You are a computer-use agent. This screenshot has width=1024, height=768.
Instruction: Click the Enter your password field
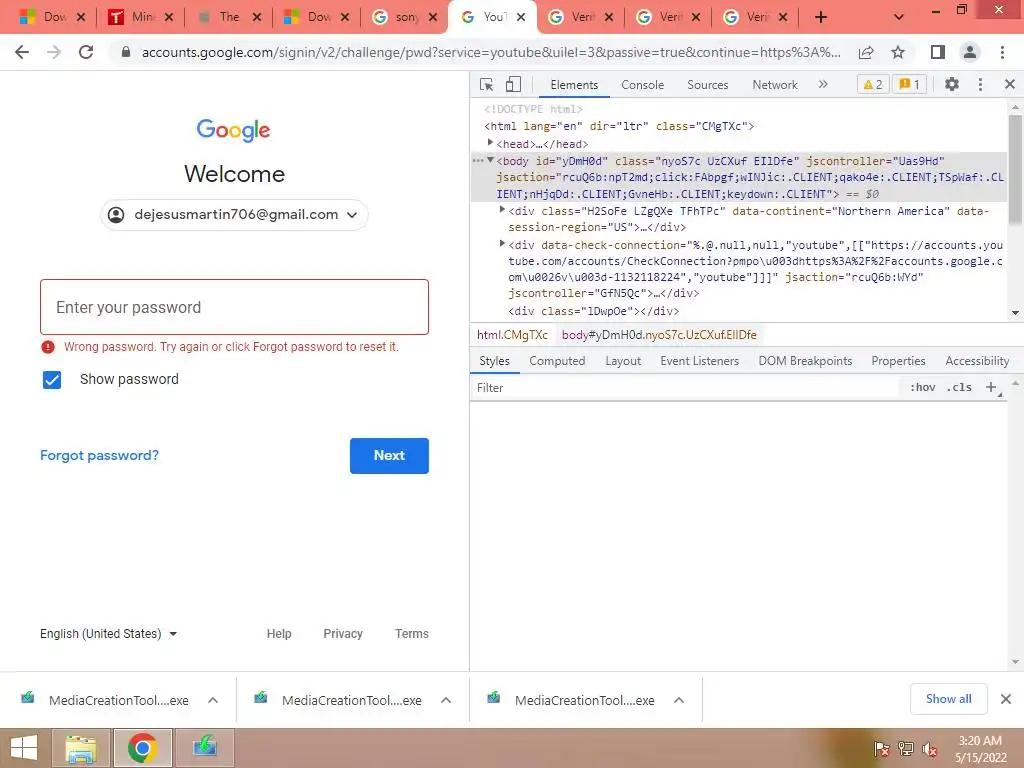click(234, 308)
